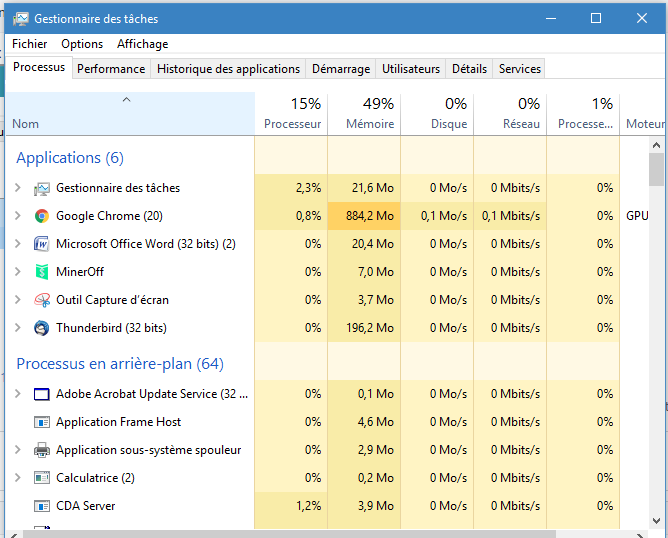Viewport: 668px width, 538px height.
Task: Click the Thunderbird mail icon
Action: pos(42,328)
